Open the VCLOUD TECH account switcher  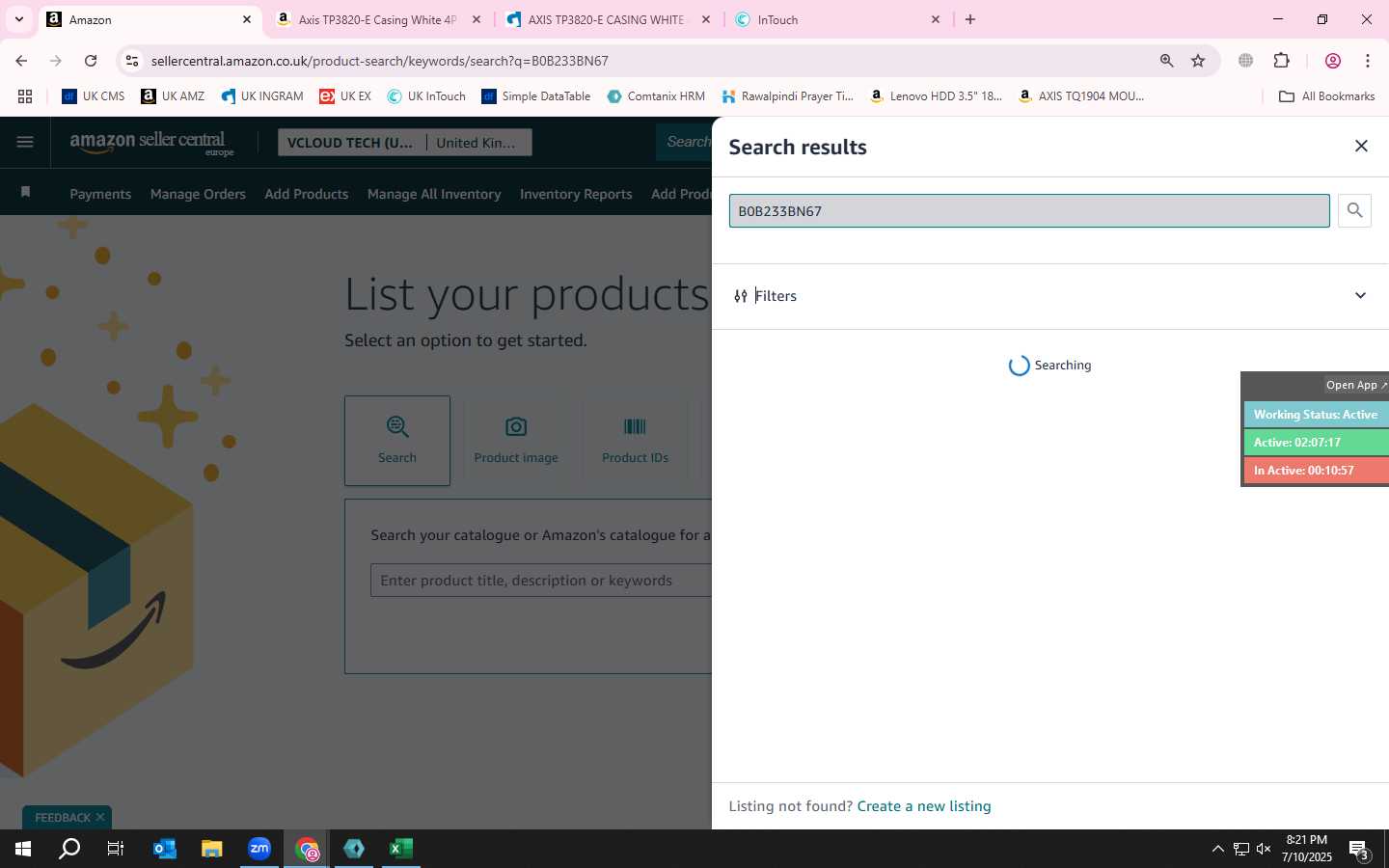pos(405,143)
